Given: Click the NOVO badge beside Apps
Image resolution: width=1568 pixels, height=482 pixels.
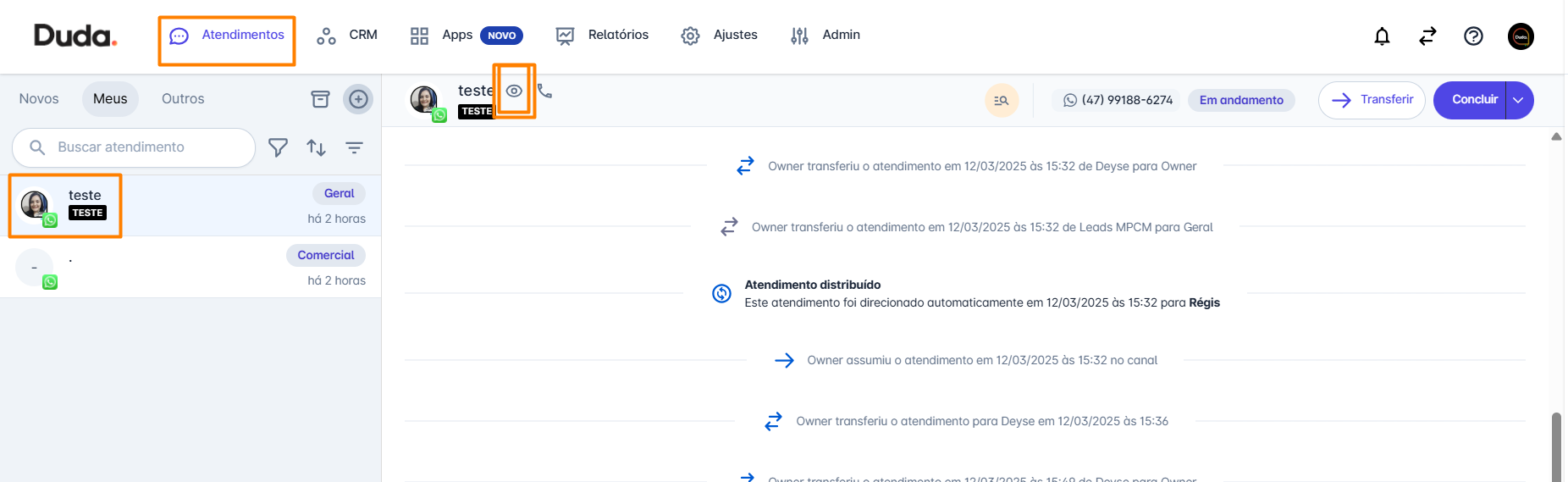Looking at the screenshot, I should click(501, 36).
